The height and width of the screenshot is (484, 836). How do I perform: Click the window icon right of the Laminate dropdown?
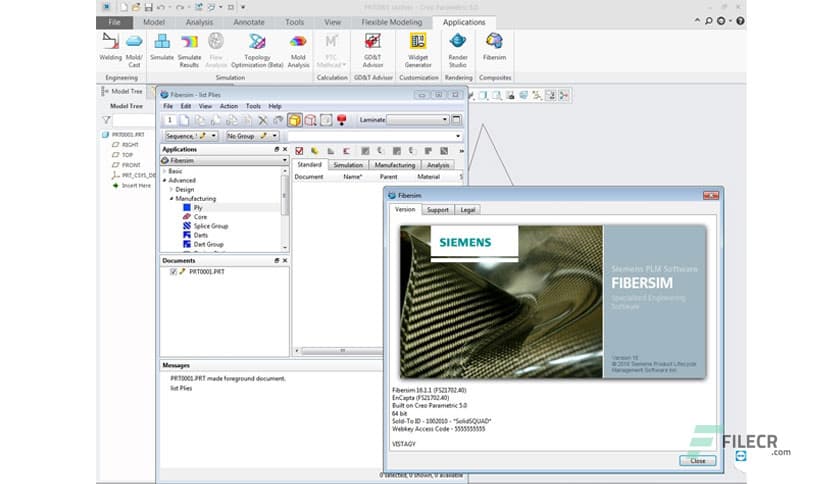(456, 120)
